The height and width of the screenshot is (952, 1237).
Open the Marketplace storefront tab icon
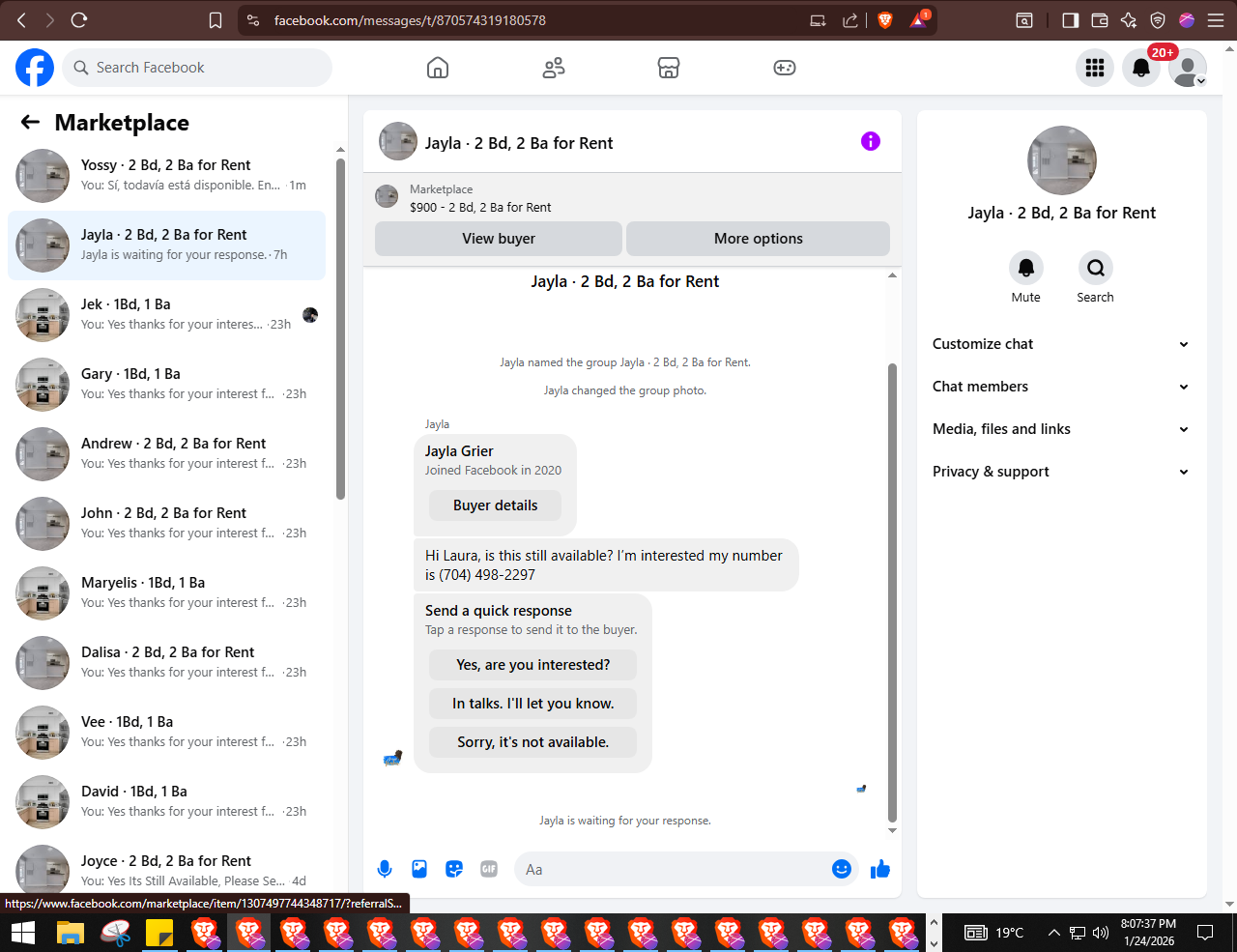click(x=669, y=68)
